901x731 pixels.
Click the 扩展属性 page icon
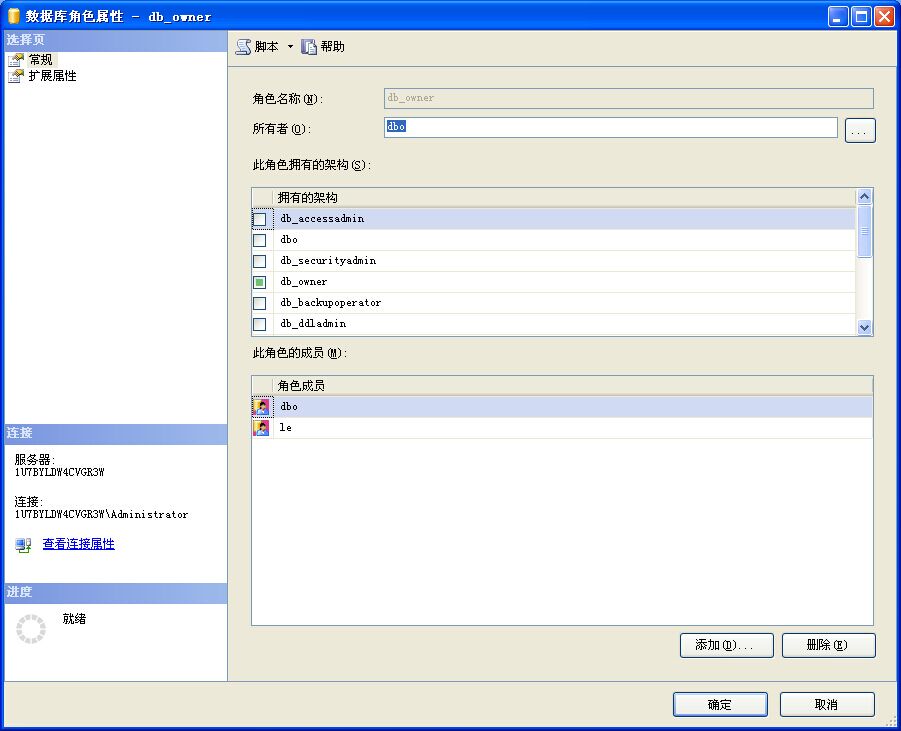16,76
